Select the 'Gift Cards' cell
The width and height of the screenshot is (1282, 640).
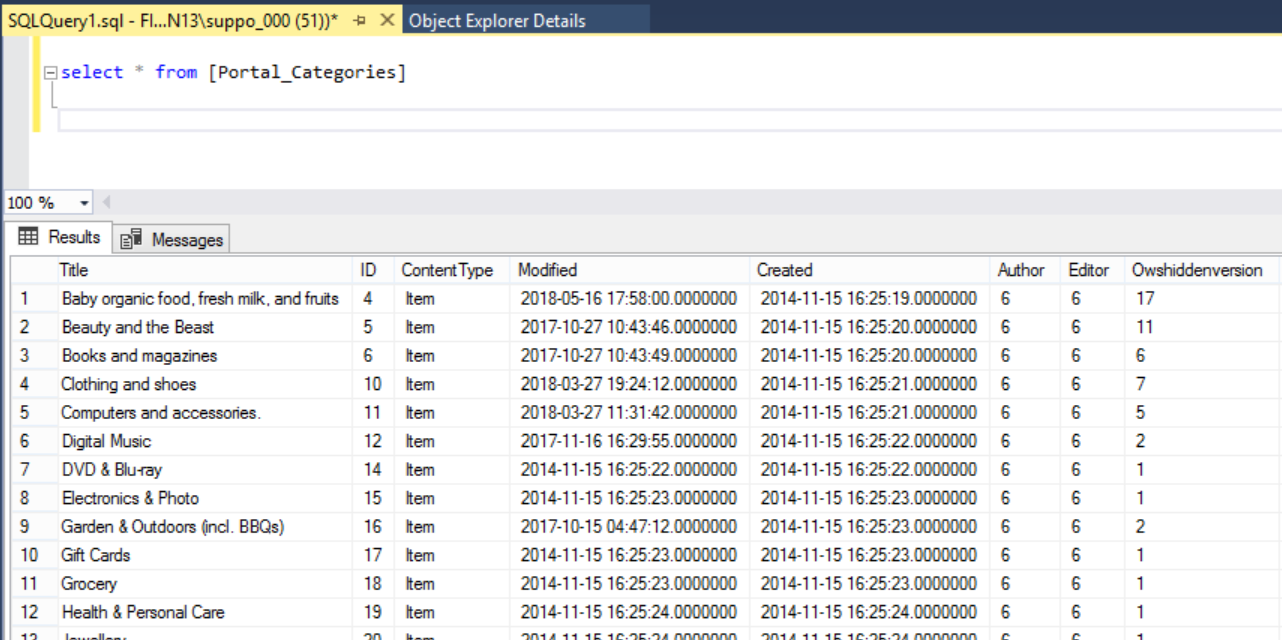point(204,555)
